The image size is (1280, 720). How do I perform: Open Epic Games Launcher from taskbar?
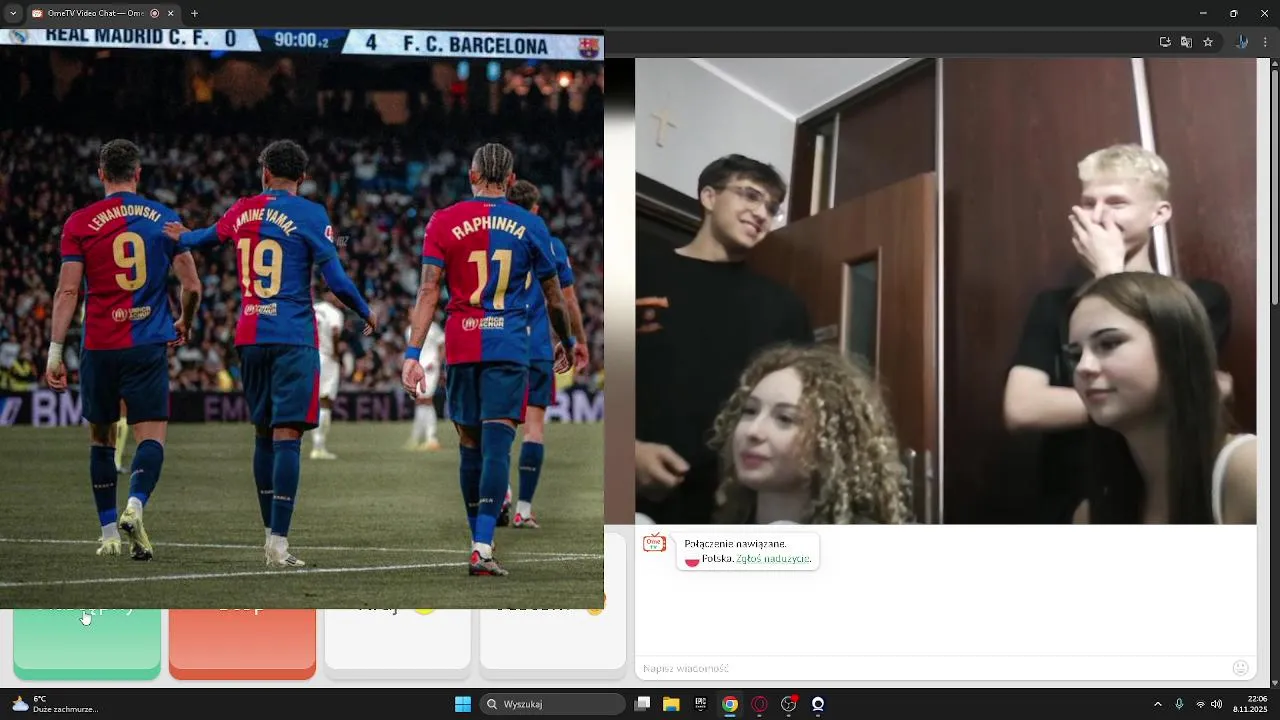click(701, 704)
